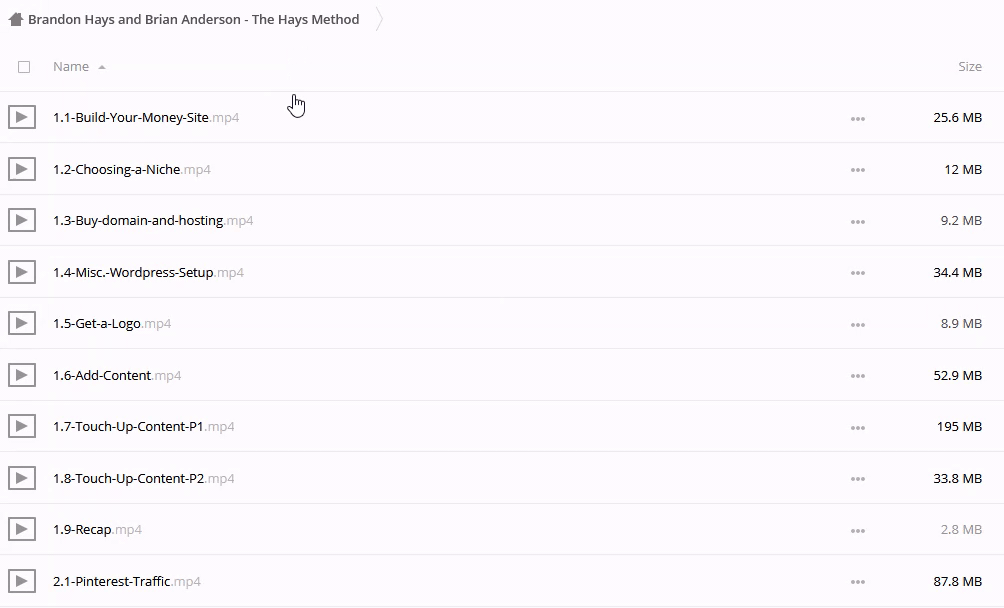This screenshot has height=608, width=1004.
Task: Click the play icon for 1.1-Build-Your-Money-Site.mp4
Action: (22, 117)
